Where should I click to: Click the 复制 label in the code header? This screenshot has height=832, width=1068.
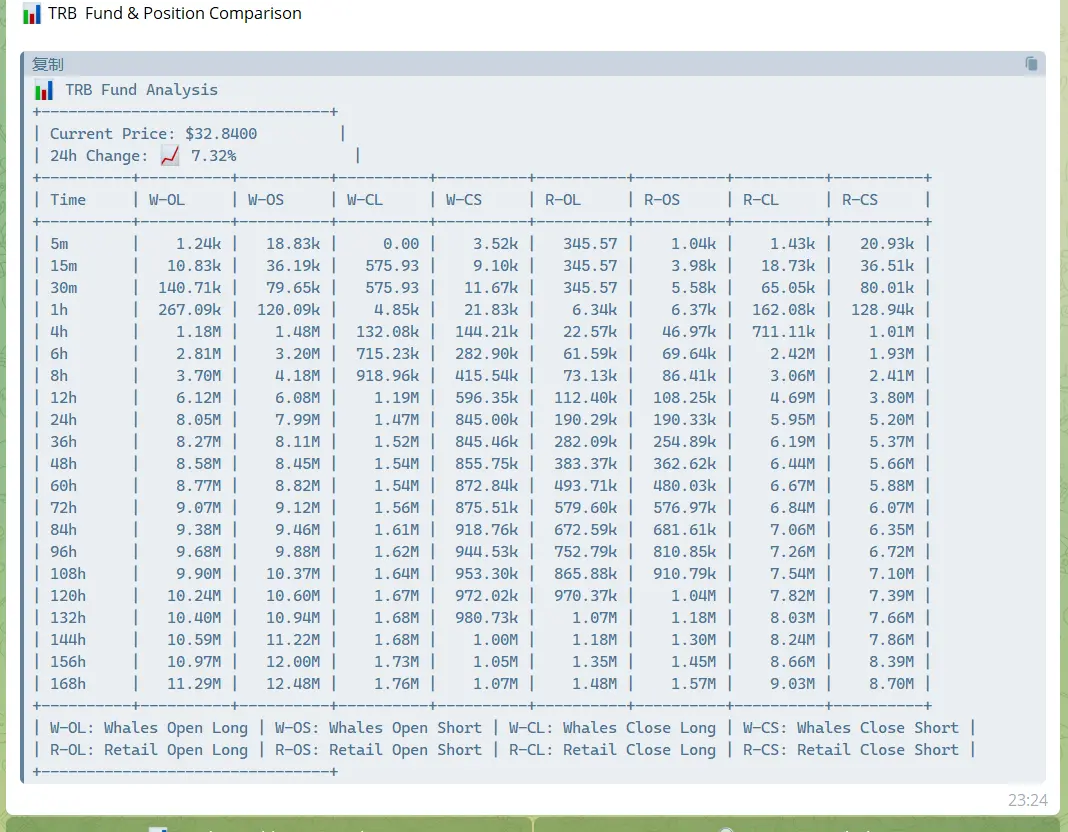pyautogui.click(x=48, y=64)
